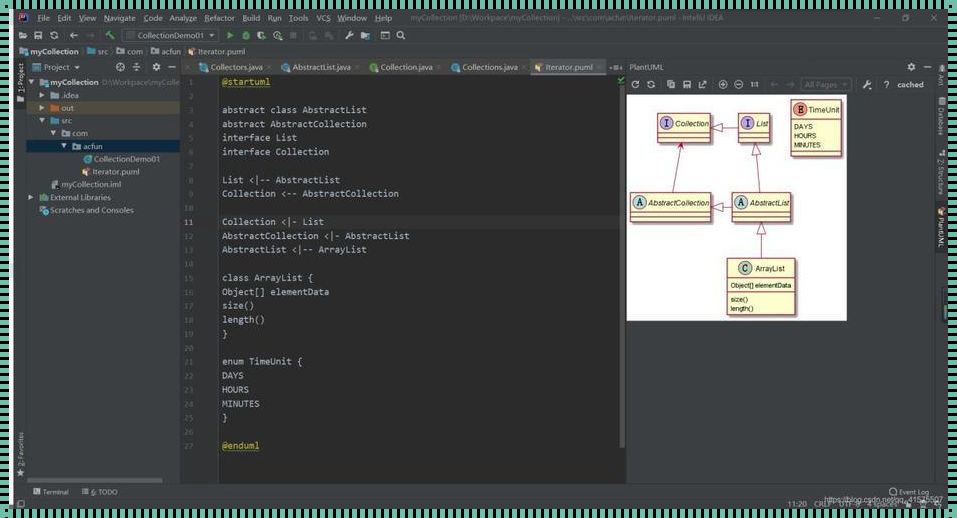This screenshot has width=957, height=518.
Task: Click the Profiler run icon
Action: [x=278, y=35]
